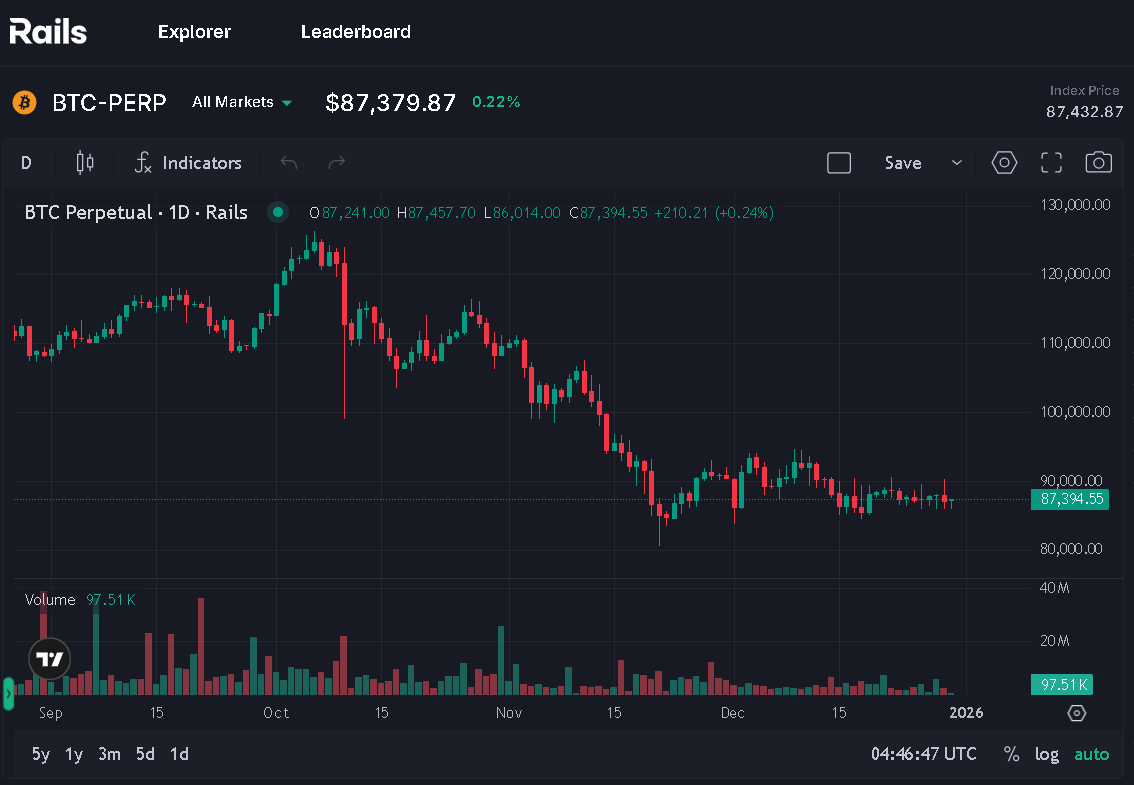
Task: Open time axis settings hexagon icon
Action: pyautogui.click(x=1077, y=713)
